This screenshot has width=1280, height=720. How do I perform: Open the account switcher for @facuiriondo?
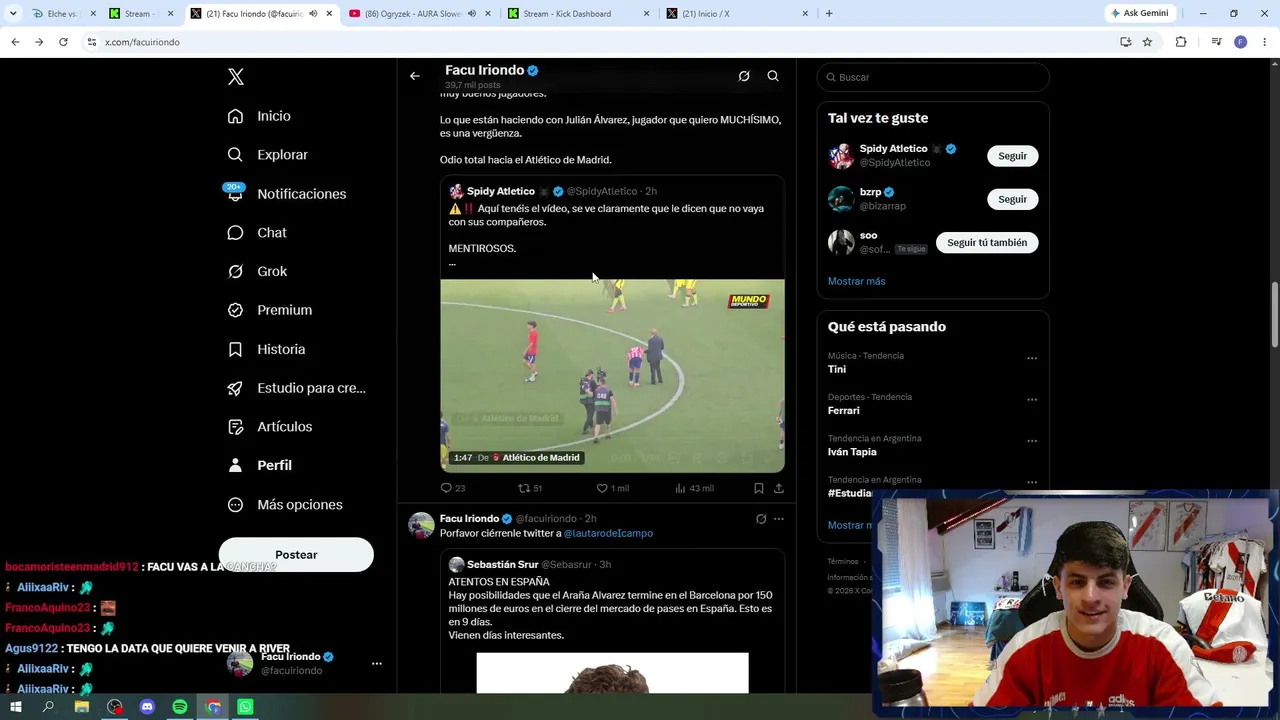(305, 663)
